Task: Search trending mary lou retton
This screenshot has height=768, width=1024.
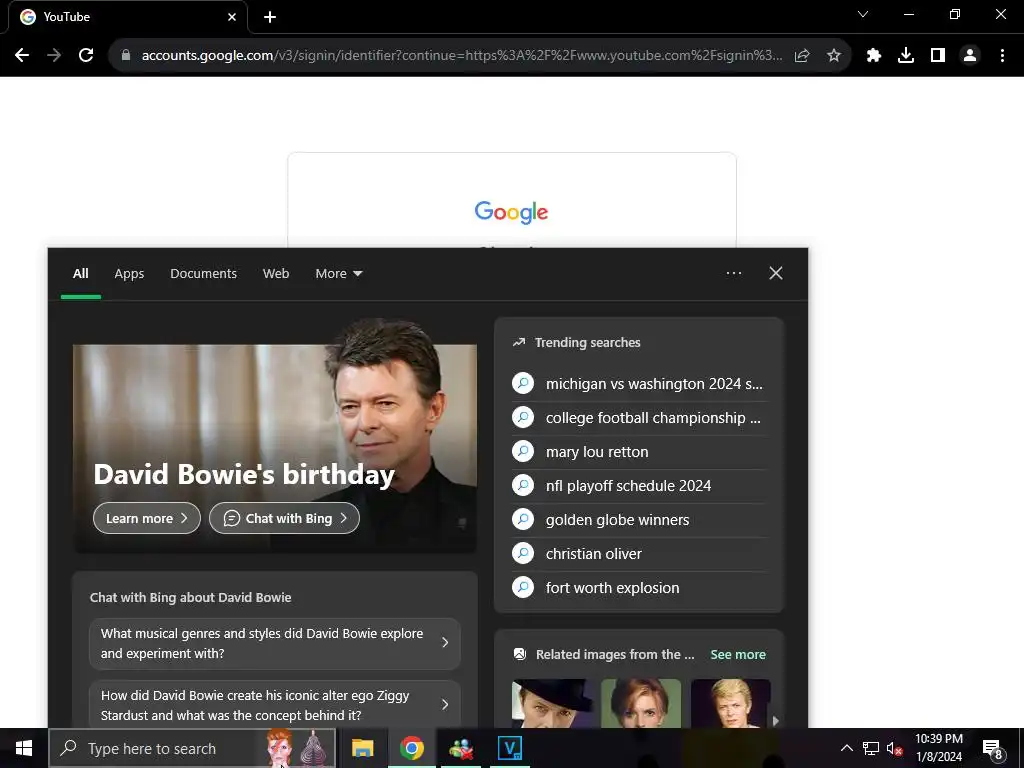Action: (639, 451)
